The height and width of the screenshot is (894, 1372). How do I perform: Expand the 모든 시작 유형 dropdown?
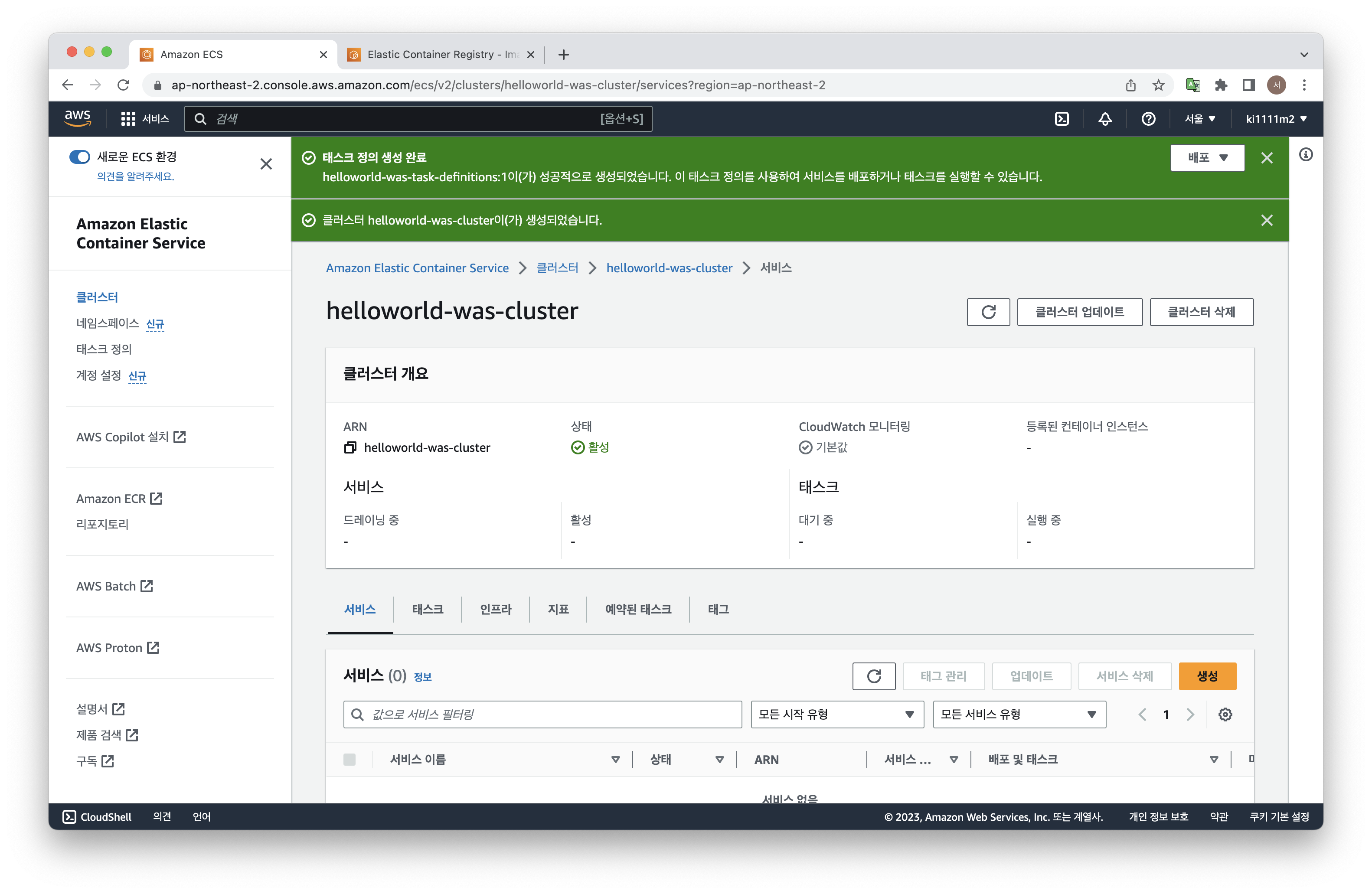[836, 715]
